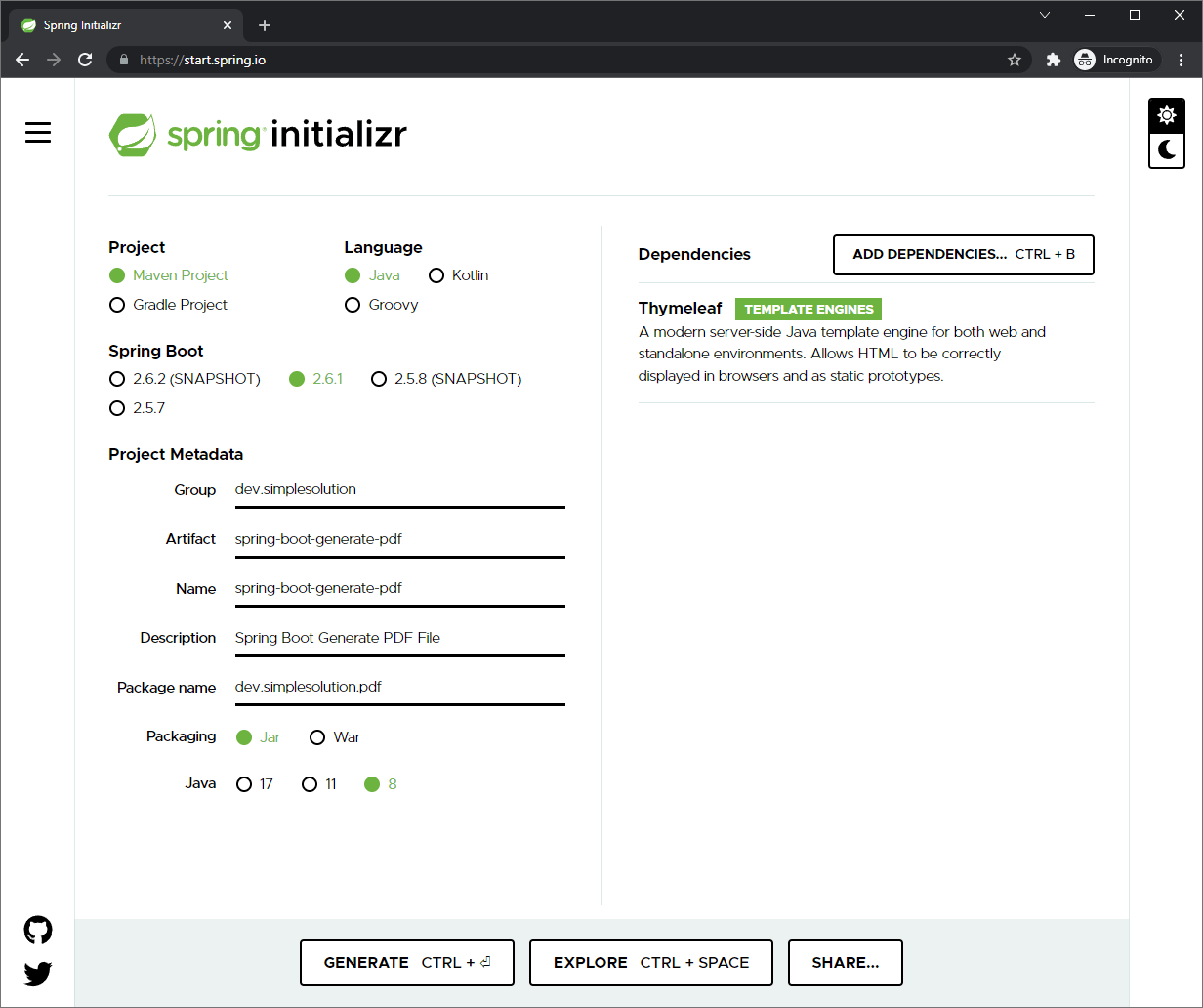Screen dimensions: 1203x1008
Task: Click the GENERATE button
Action: point(406,961)
